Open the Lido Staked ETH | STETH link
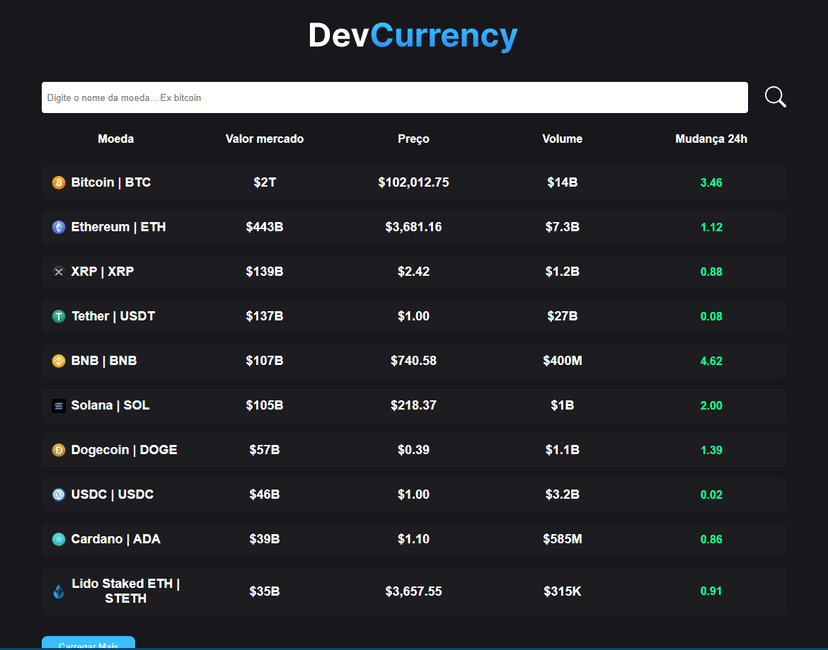The width and height of the screenshot is (828, 650). pos(126,591)
